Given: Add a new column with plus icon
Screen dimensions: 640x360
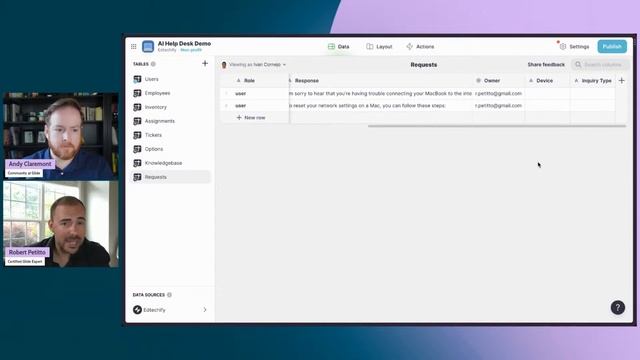Looking at the screenshot, I should point(621,80).
